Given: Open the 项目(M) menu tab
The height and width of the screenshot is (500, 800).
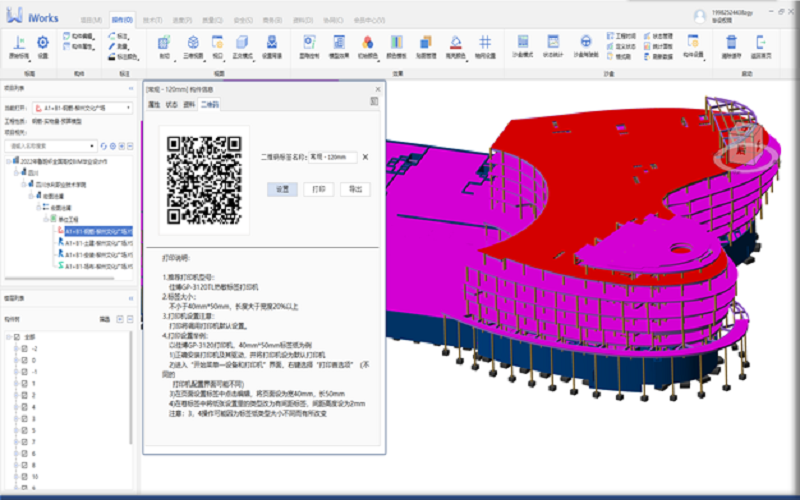Looking at the screenshot, I should 91,20.
